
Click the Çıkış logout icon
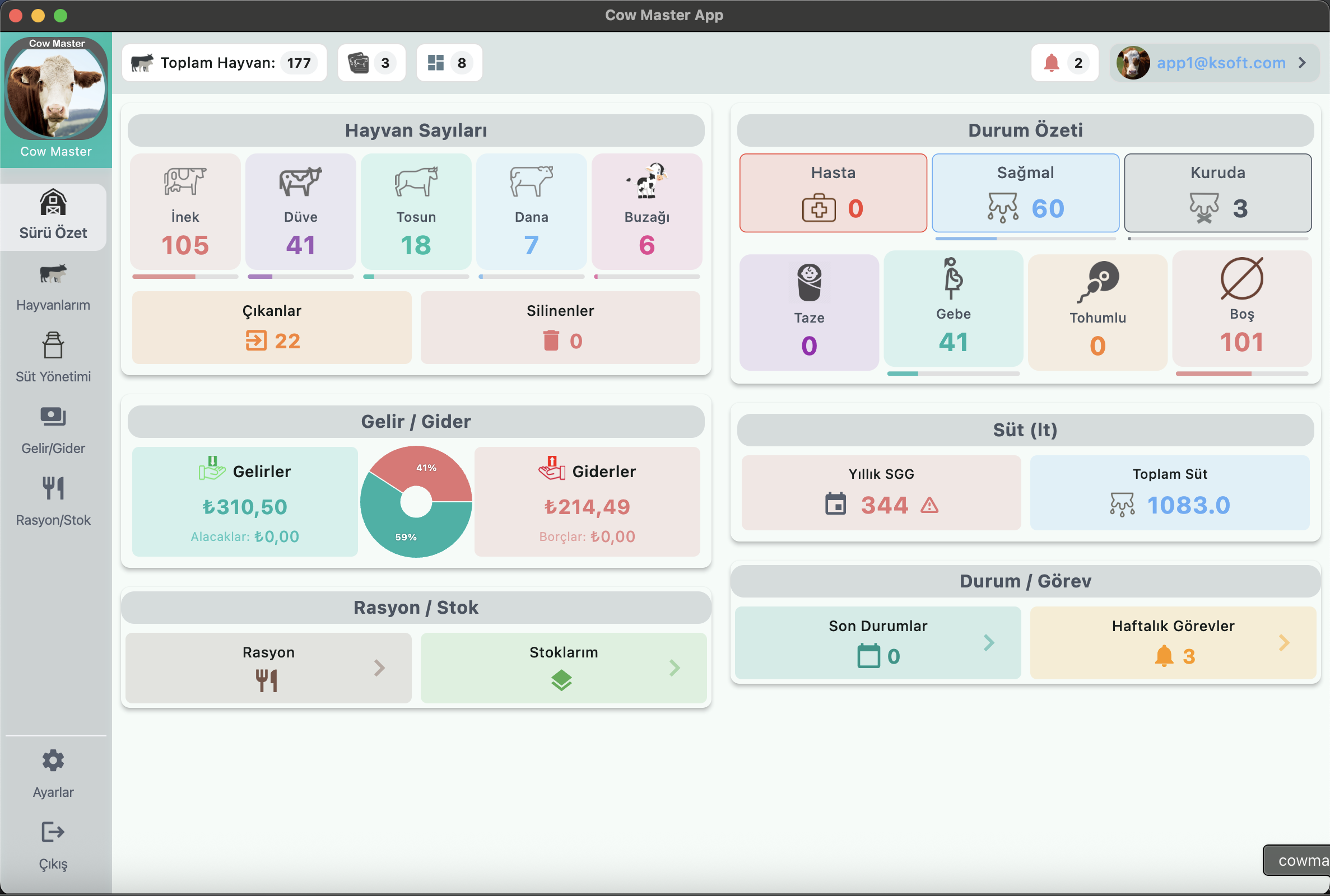pyautogui.click(x=53, y=833)
